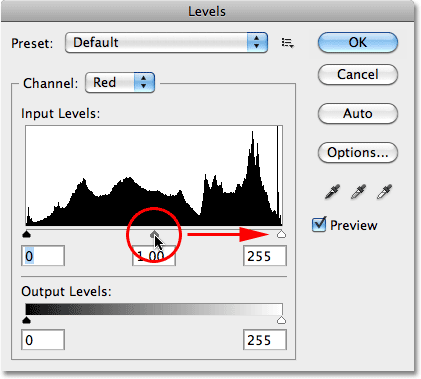The image size is (421, 379).
Task: Click the Red channel histogram
Action: tap(154, 176)
